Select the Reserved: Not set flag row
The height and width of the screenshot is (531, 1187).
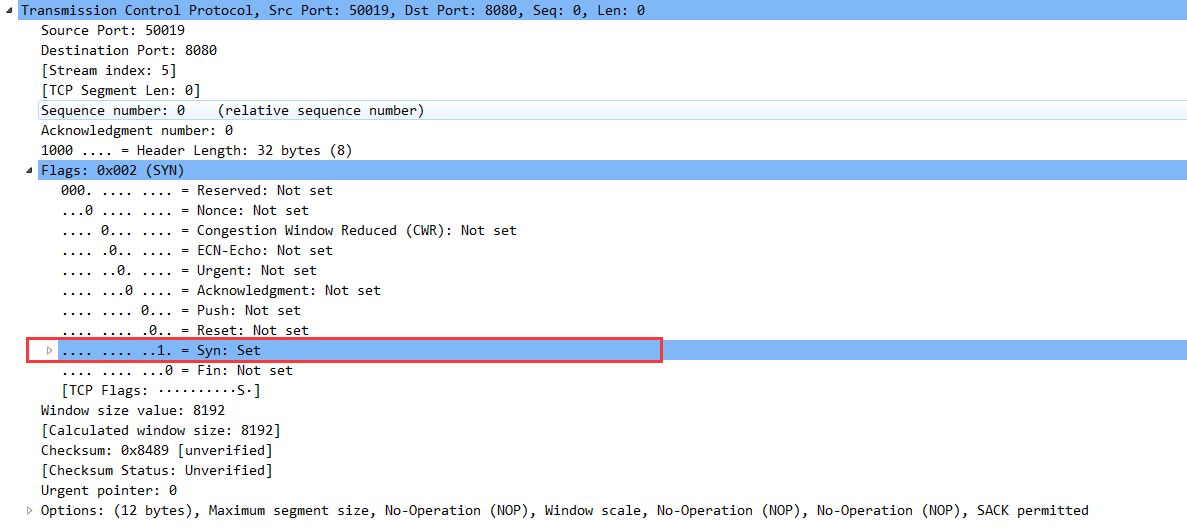click(197, 190)
